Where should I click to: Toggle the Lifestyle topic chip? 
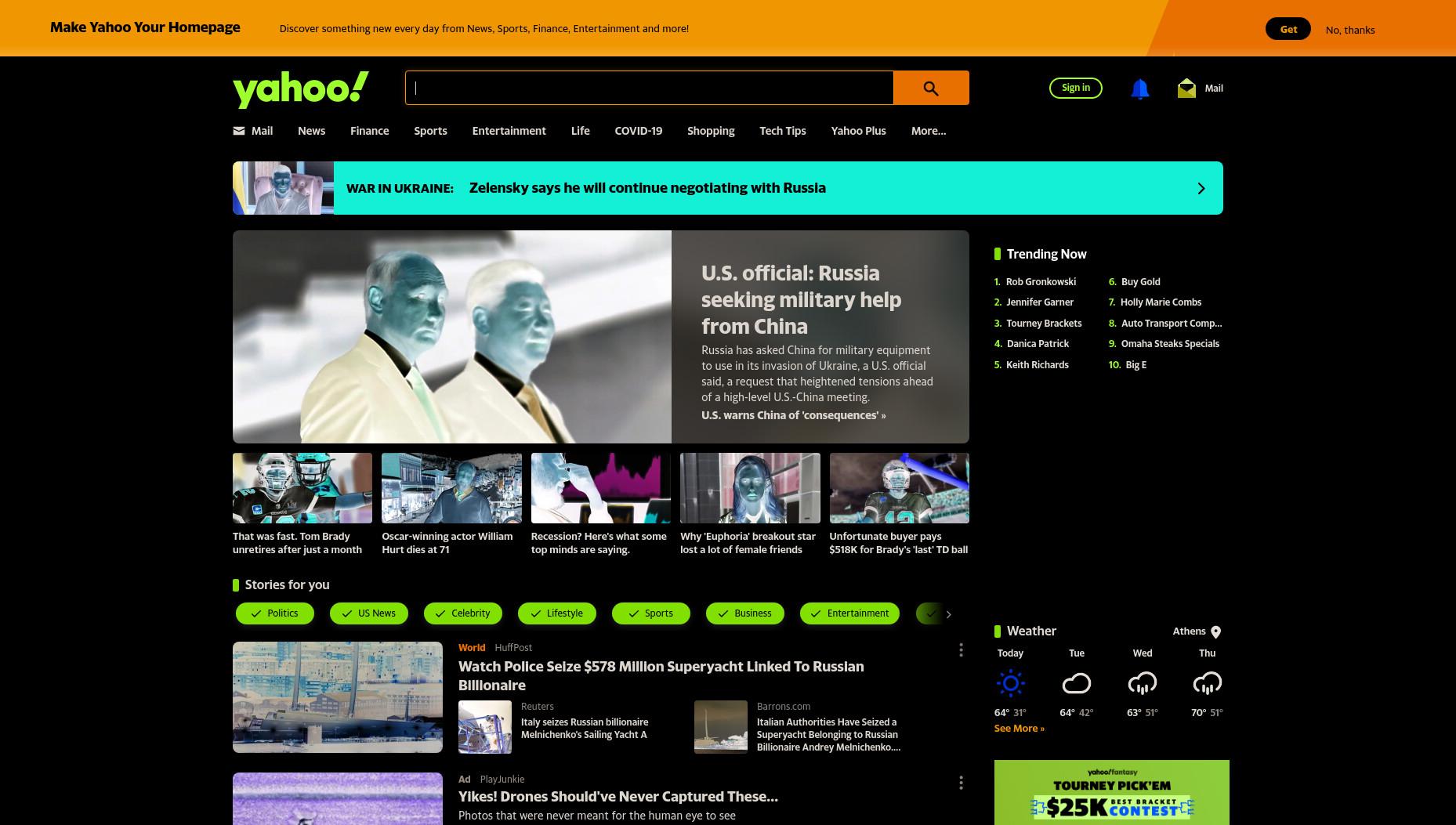[557, 613]
